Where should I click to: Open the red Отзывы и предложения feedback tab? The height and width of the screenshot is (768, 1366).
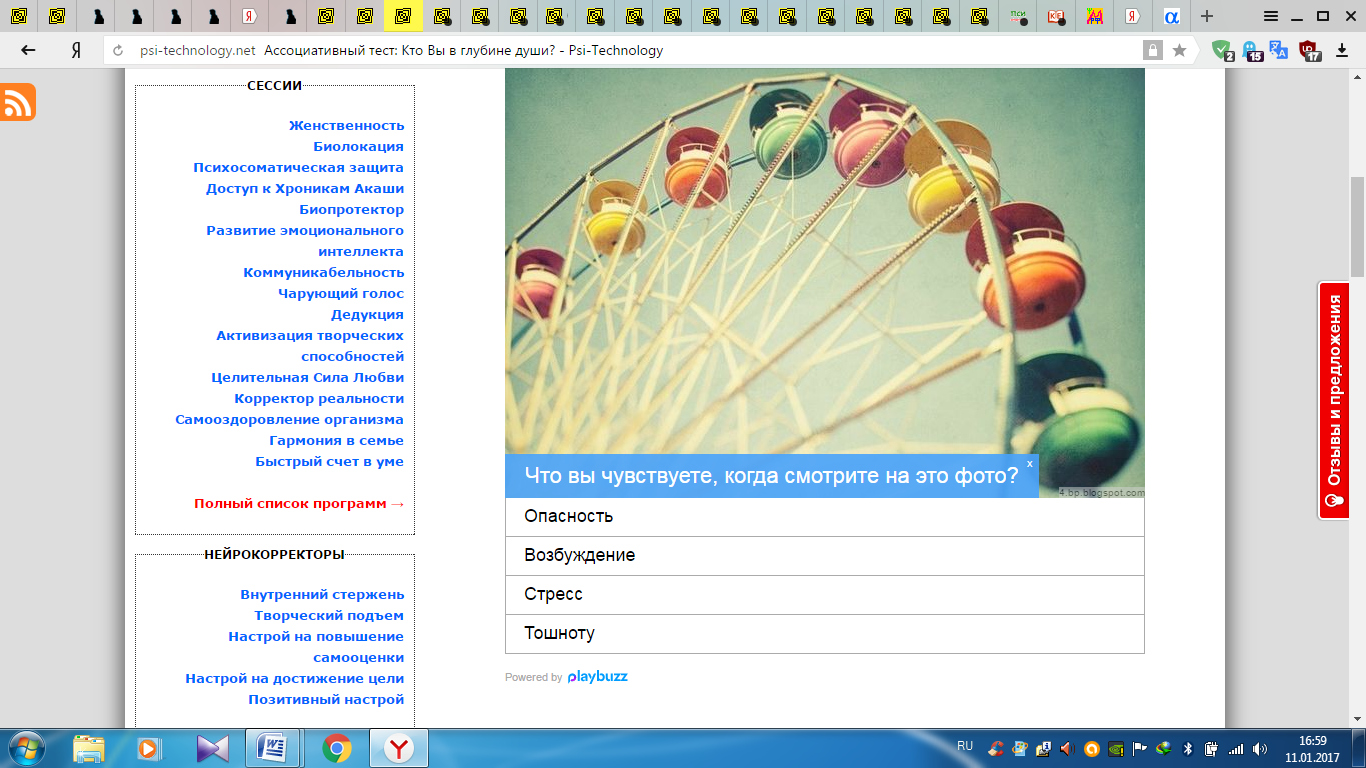pos(1333,400)
